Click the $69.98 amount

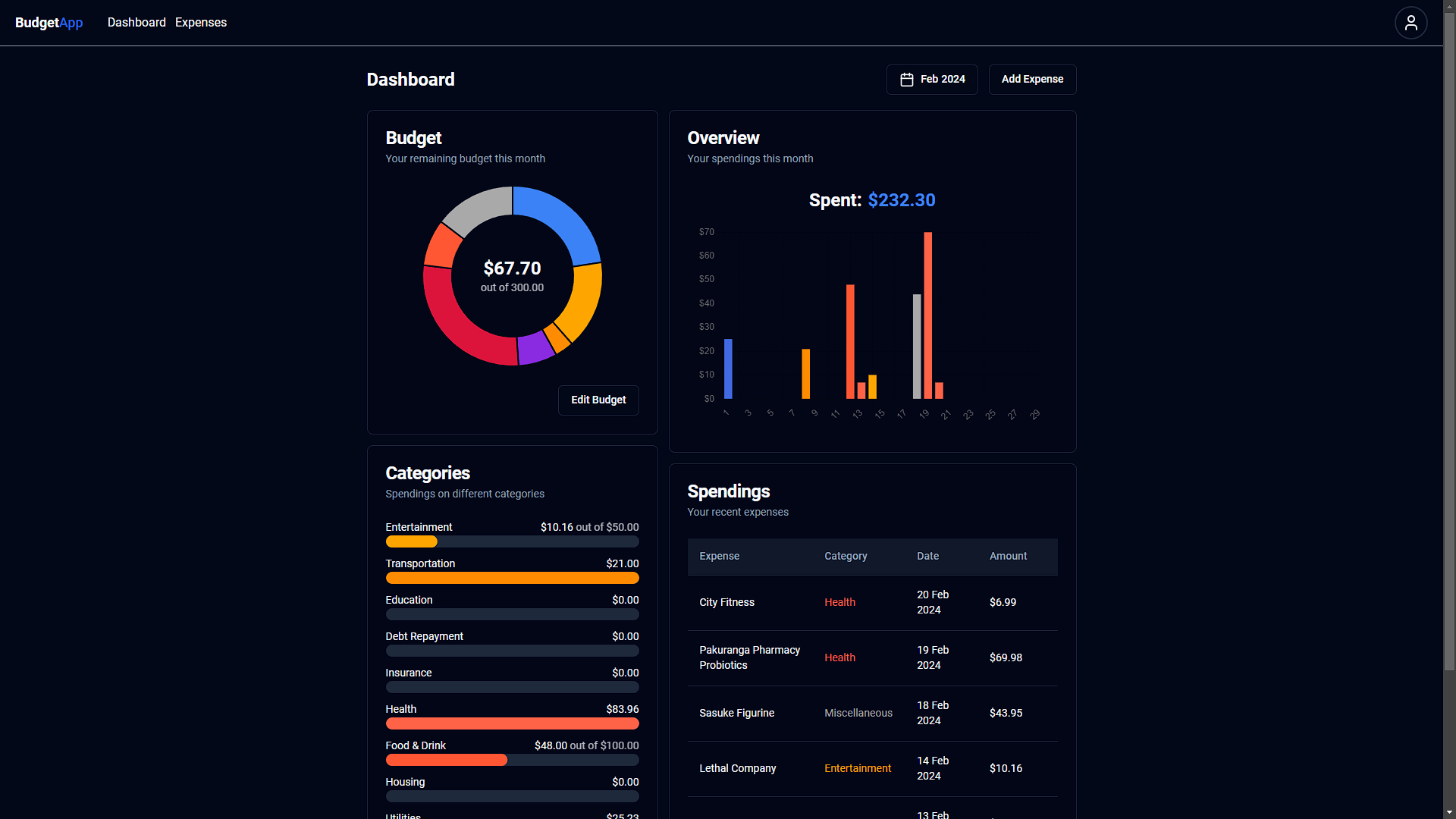[x=1006, y=658]
